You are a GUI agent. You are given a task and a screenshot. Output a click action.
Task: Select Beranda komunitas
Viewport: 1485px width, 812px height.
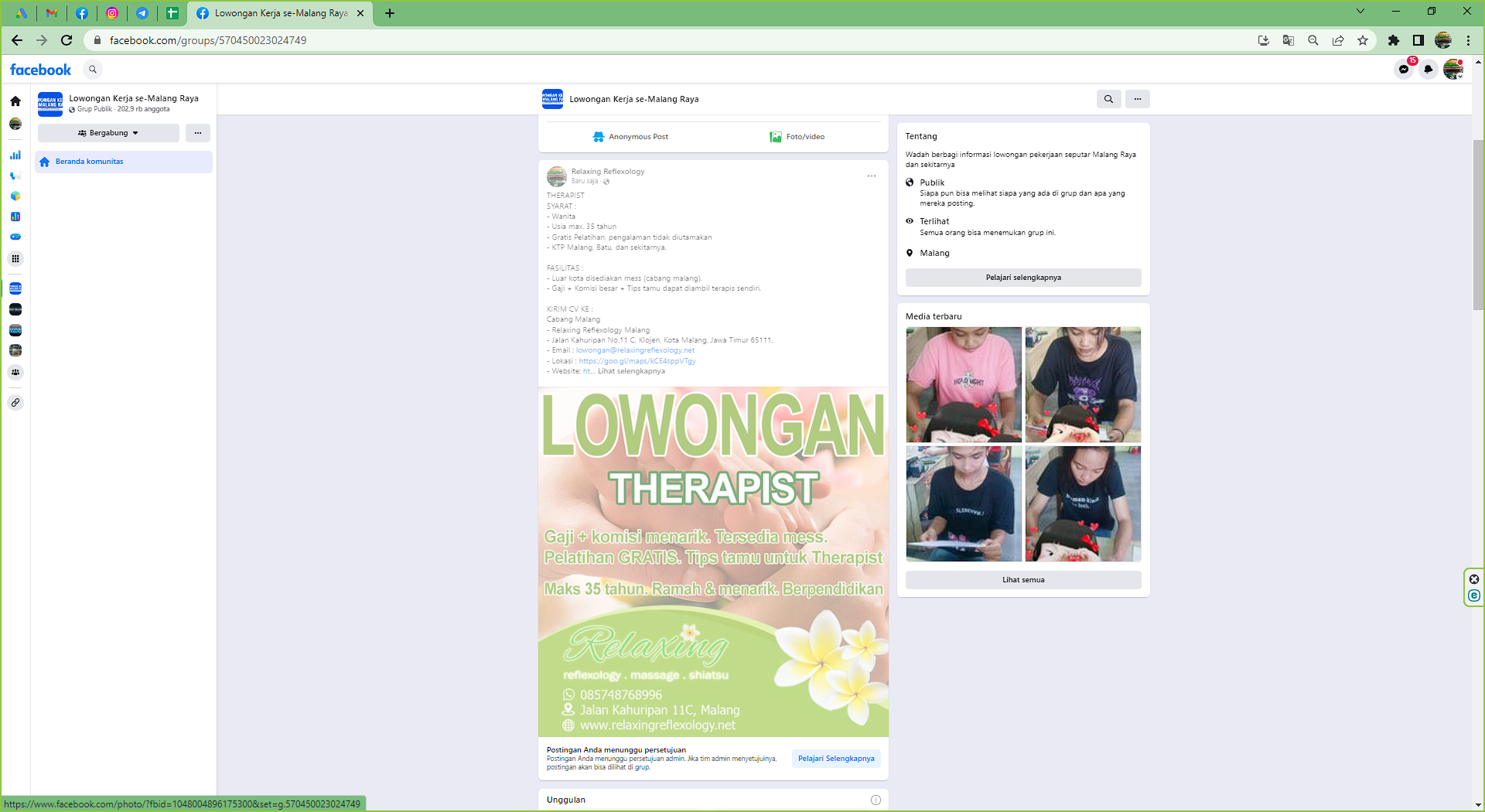tap(124, 162)
